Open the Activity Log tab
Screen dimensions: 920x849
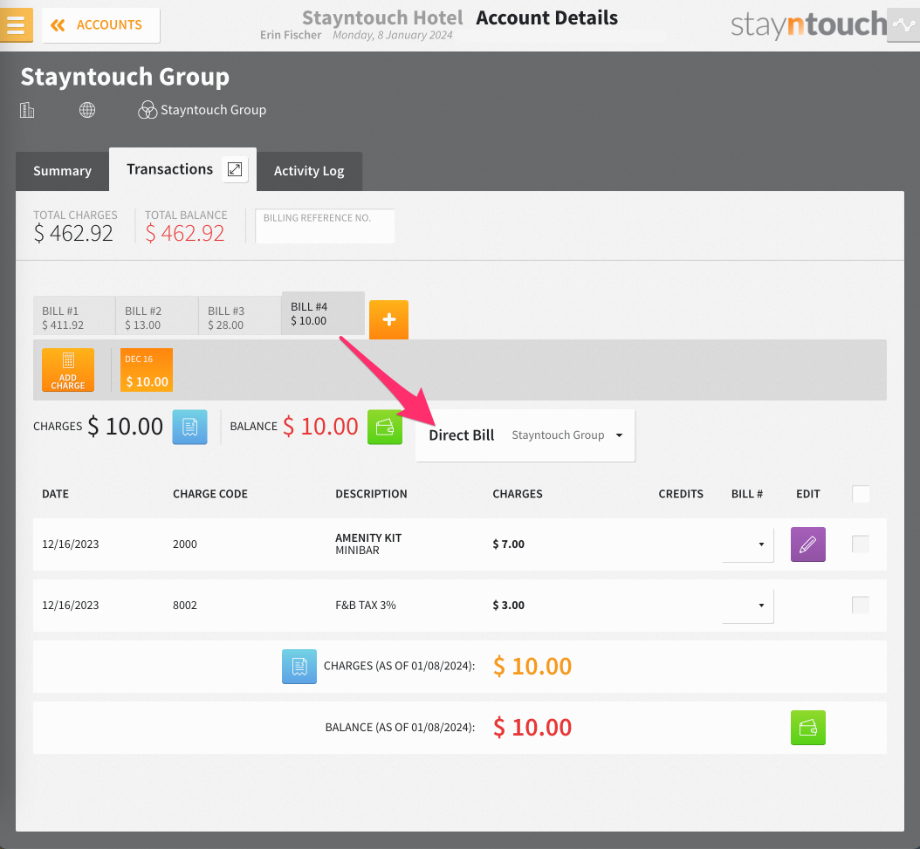309,171
